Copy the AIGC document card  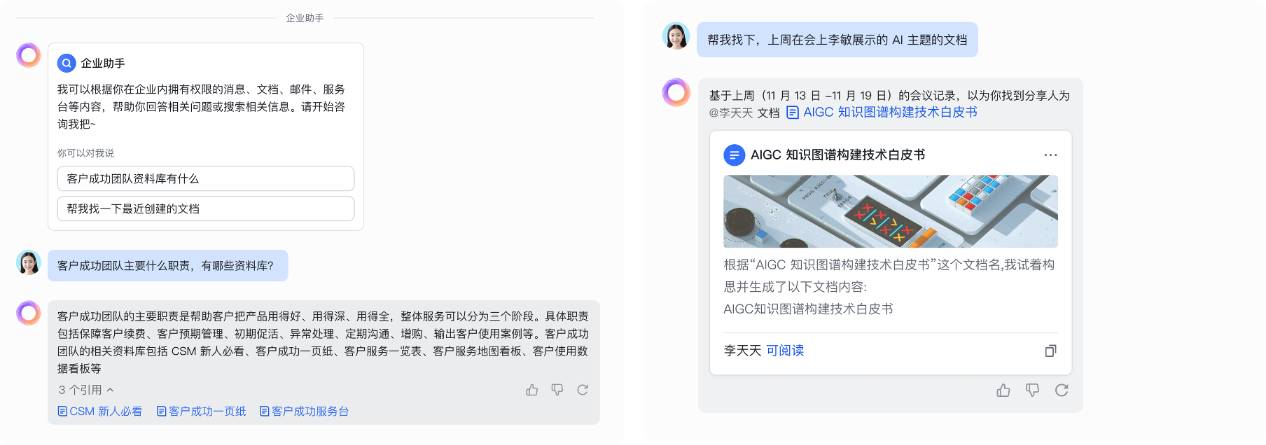pyautogui.click(x=1050, y=351)
